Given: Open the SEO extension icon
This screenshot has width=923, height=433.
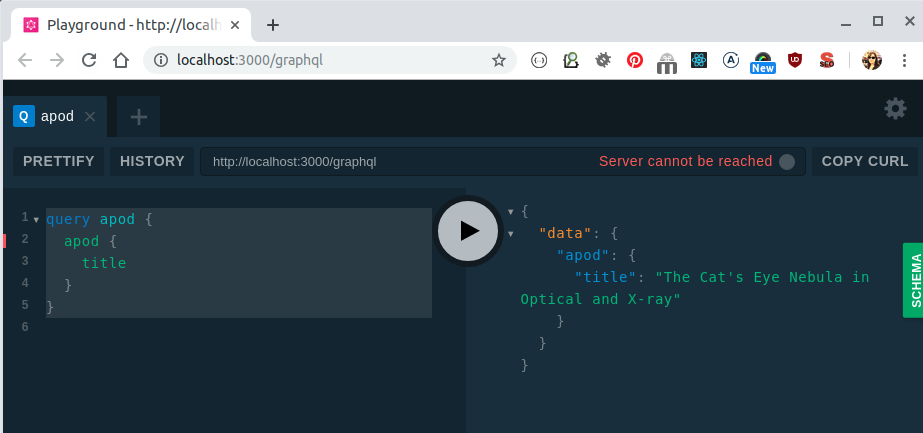Looking at the screenshot, I should click(x=826, y=60).
